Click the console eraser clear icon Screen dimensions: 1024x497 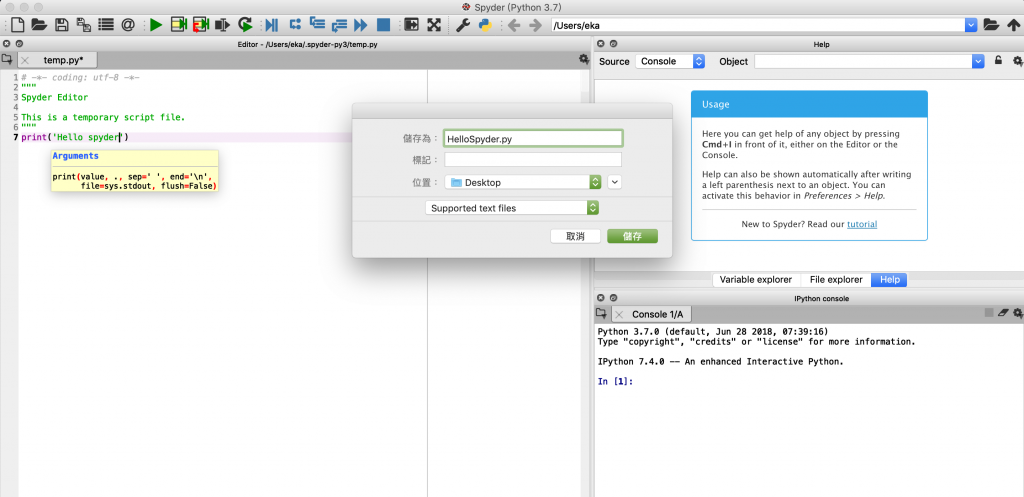[x=1004, y=313]
